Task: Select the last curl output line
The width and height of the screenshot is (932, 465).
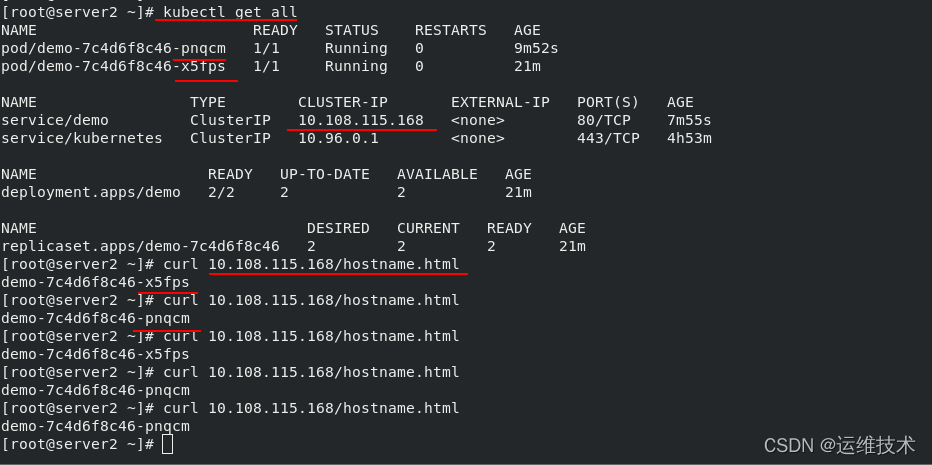Action: [95, 426]
